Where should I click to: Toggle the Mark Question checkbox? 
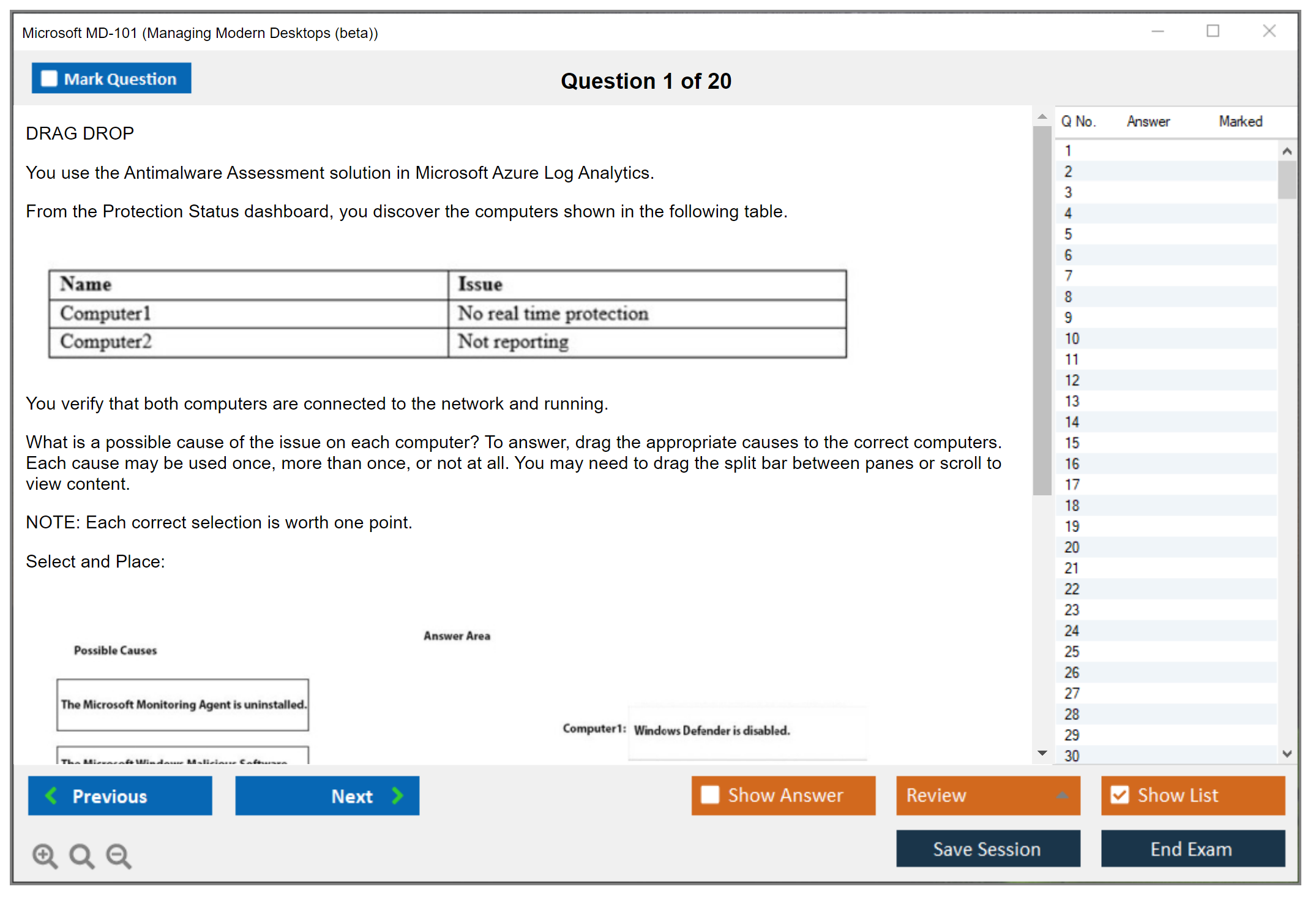[x=49, y=79]
